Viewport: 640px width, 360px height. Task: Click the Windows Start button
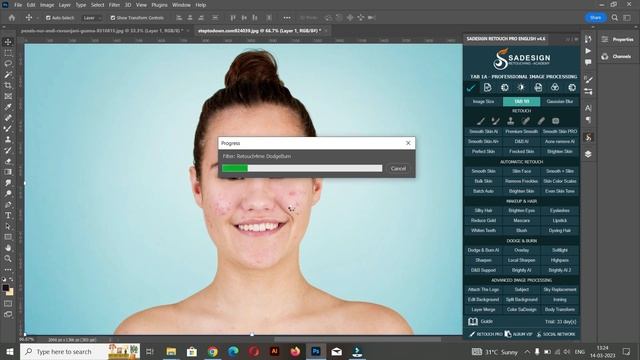pos(10,351)
